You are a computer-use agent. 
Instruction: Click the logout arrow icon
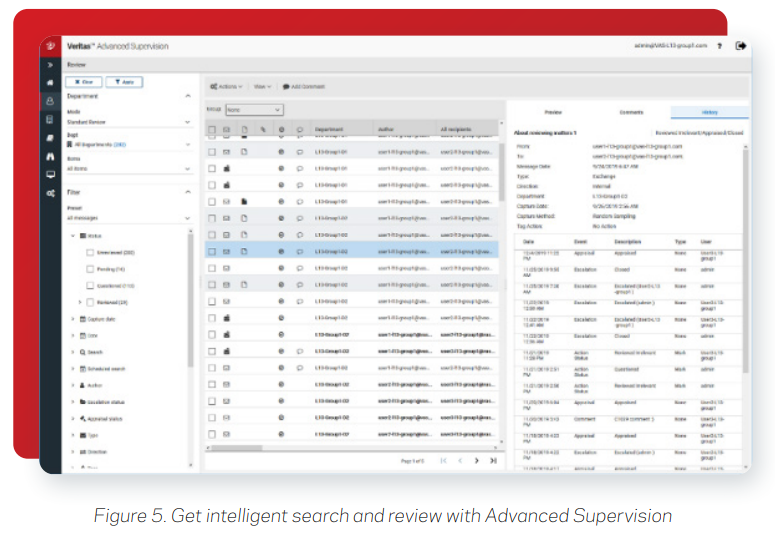click(x=740, y=46)
